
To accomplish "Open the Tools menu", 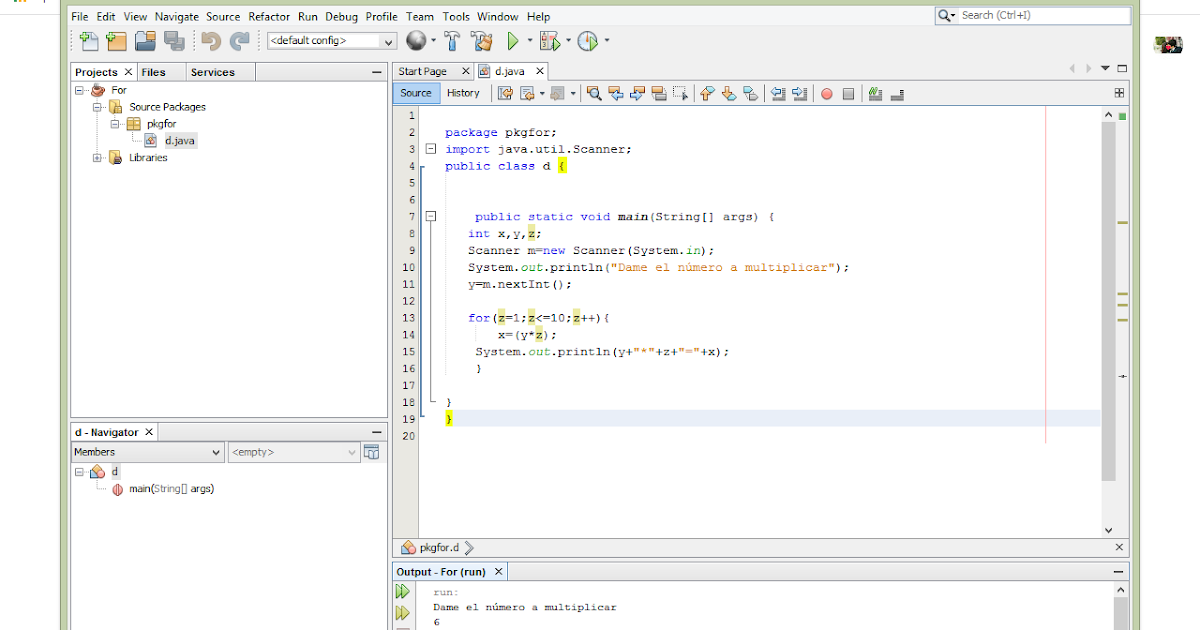I will tap(456, 16).
